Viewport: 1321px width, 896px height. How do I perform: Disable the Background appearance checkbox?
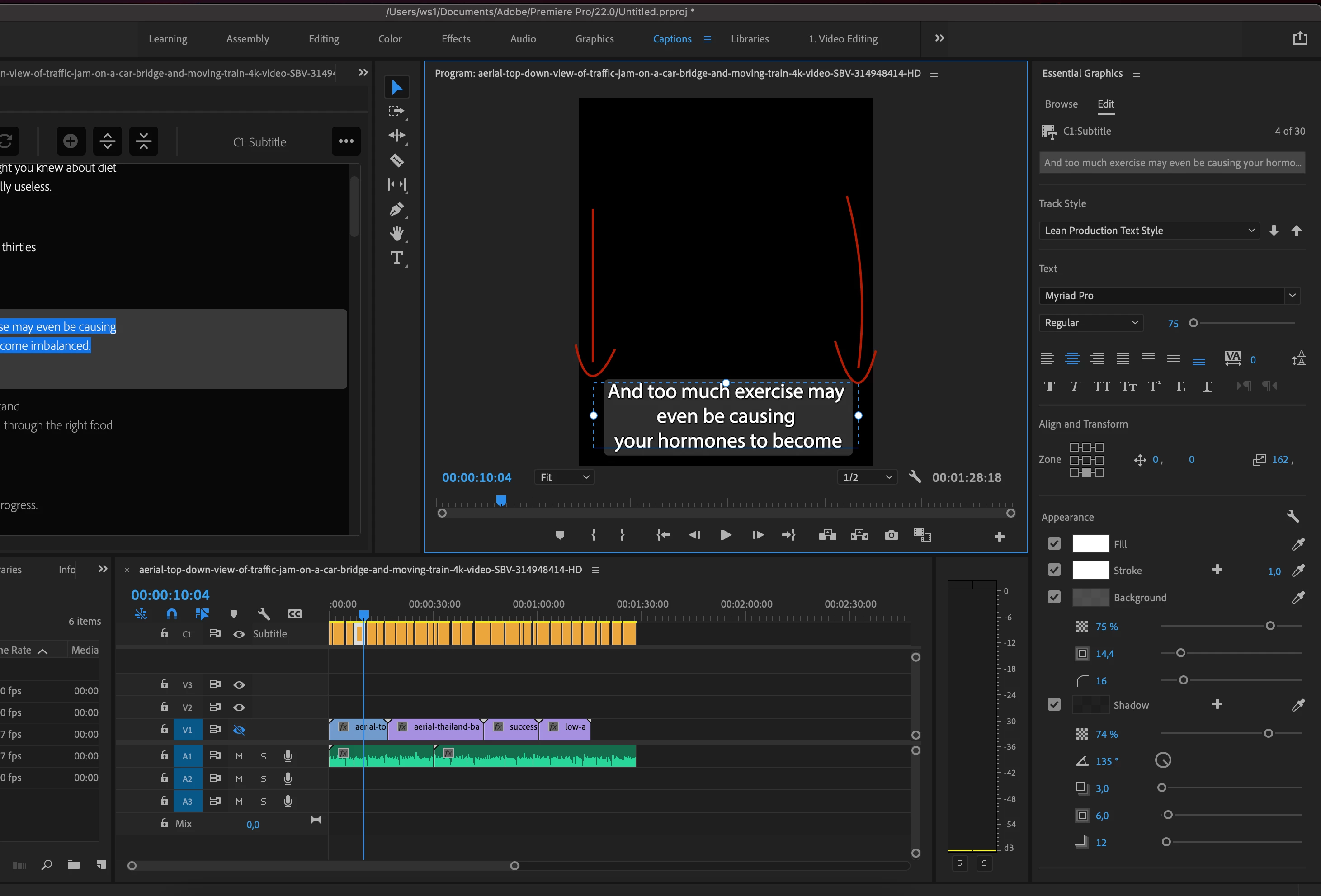tap(1054, 597)
